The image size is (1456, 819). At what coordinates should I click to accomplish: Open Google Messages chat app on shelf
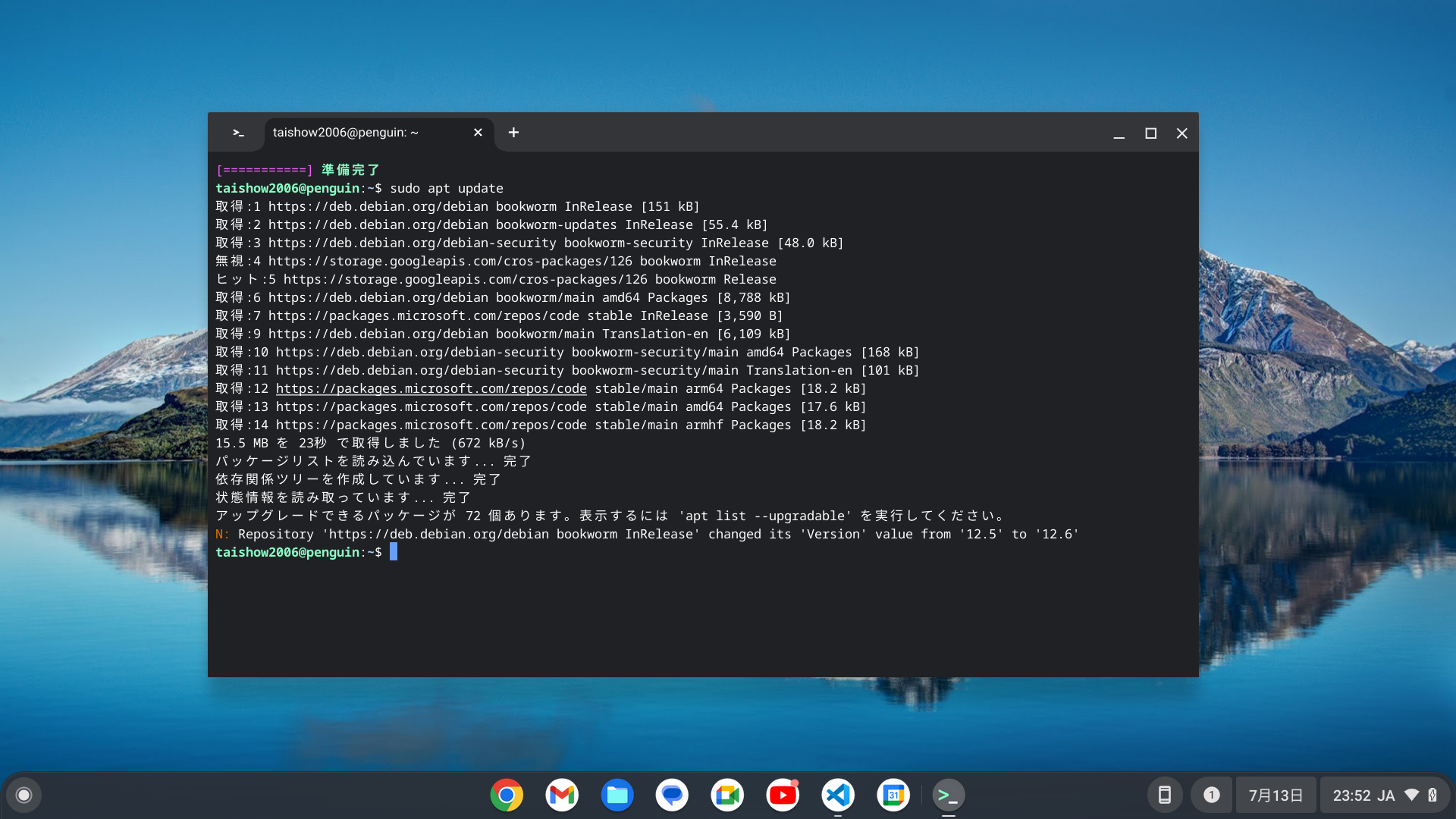(x=672, y=795)
